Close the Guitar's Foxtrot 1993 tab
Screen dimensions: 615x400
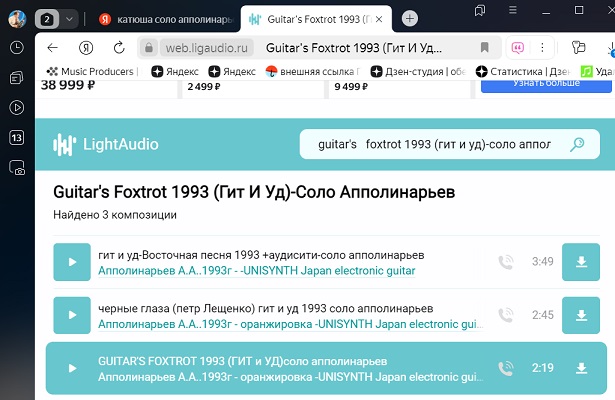[379, 19]
